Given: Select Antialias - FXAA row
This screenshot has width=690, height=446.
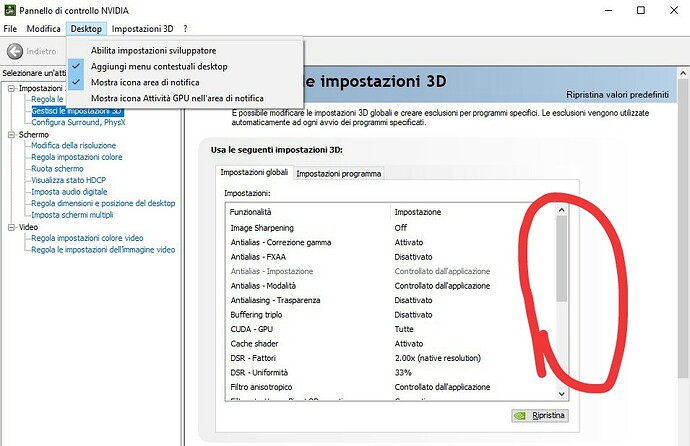Looking at the screenshot, I should [390, 257].
